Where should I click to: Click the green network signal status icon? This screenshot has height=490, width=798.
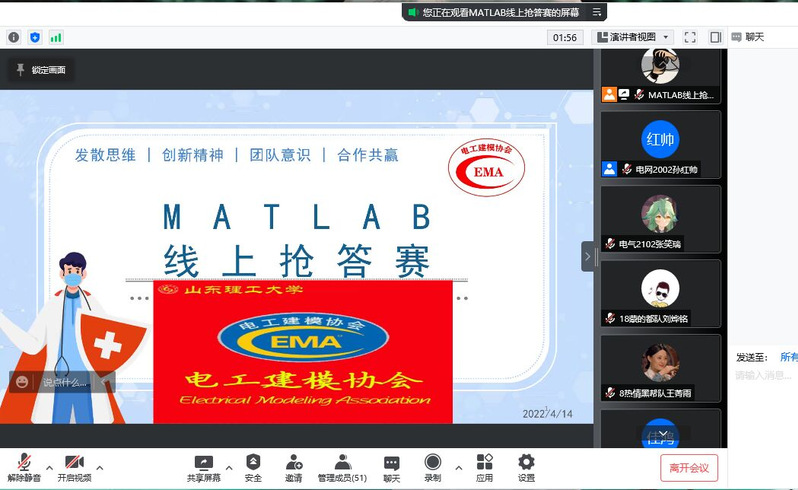pyautogui.click(x=56, y=37)
